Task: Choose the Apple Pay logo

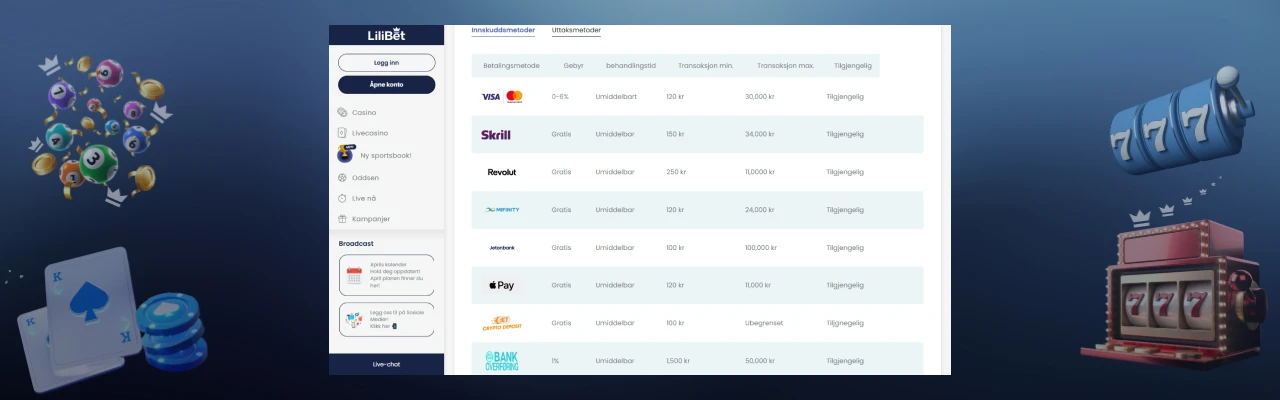Action: [x=502, y=286]
